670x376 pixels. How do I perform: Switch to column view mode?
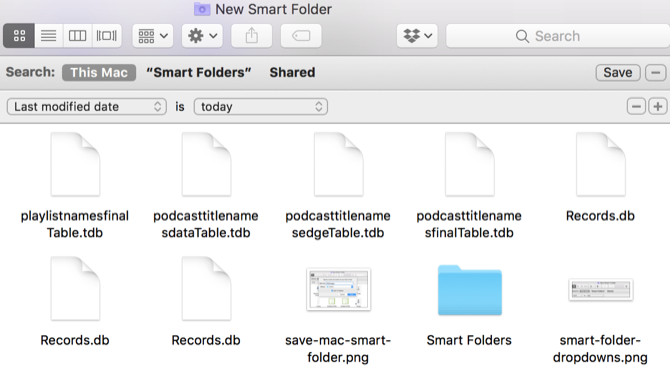point(77,36)
